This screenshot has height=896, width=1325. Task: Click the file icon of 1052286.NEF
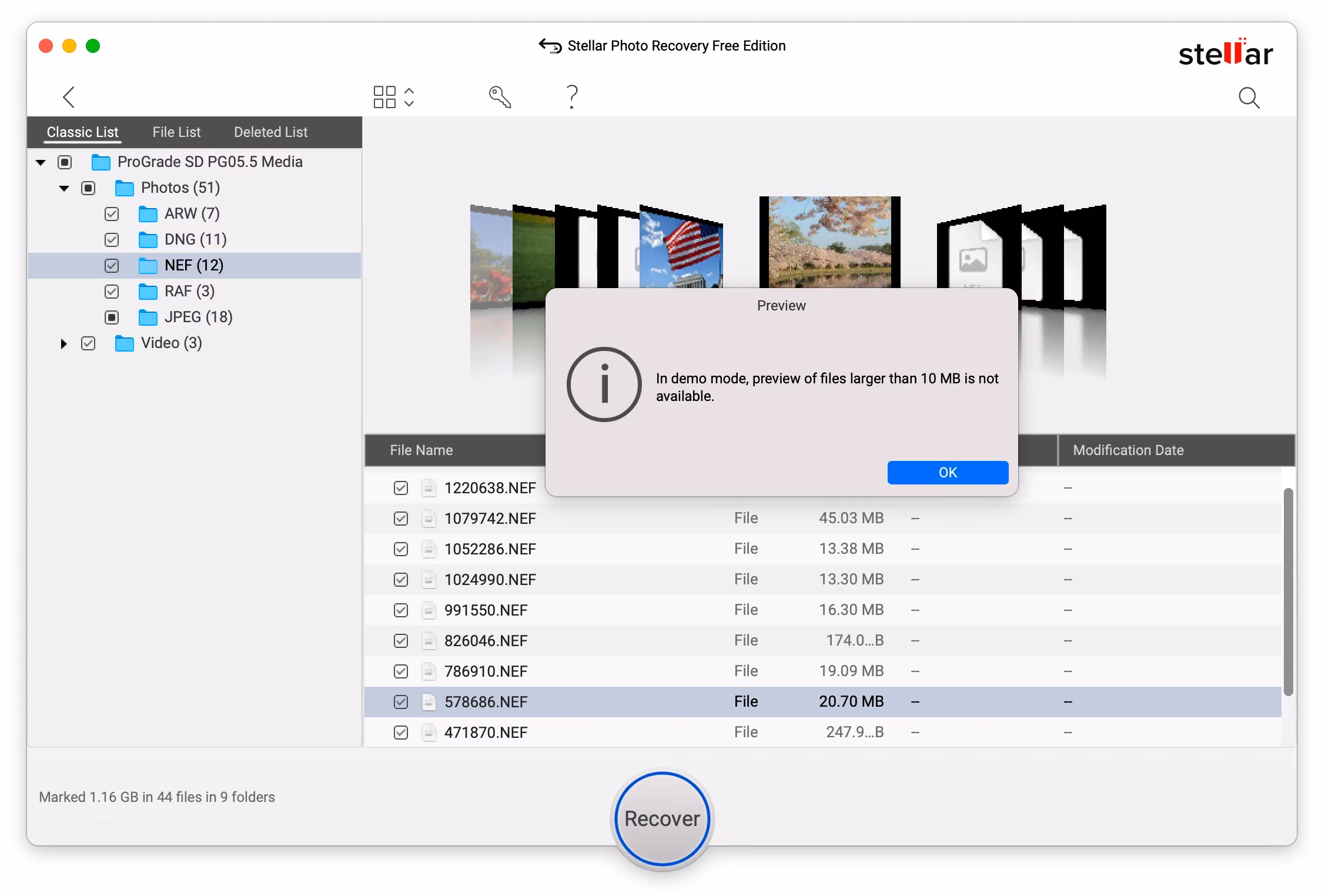point(429,549)
